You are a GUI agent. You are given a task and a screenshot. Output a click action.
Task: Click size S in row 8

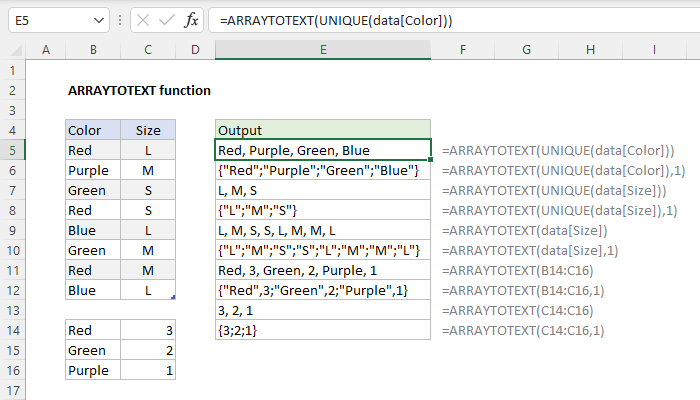pos(148,210)
